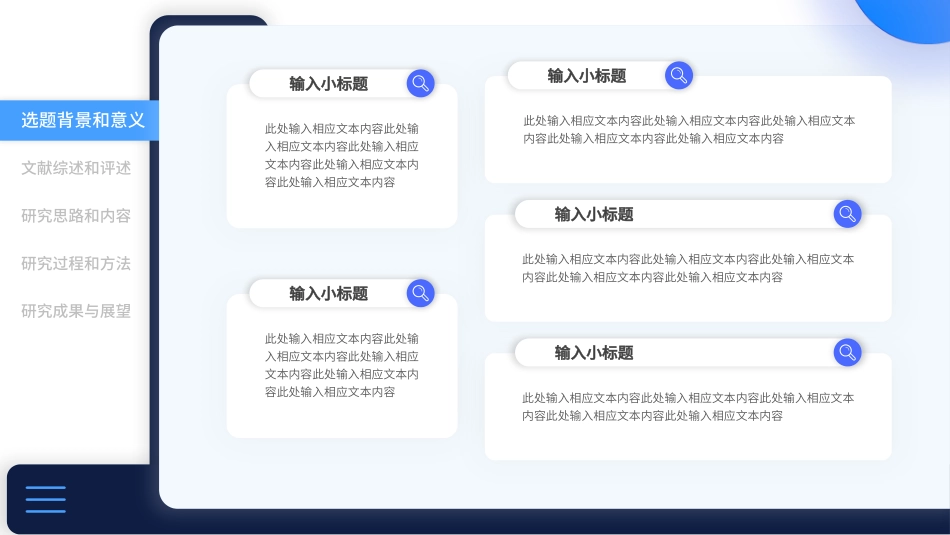Viewport: 950px width, 535px height.
Task: Click the body text of the lowest wide card
Action: pos(688,407)
